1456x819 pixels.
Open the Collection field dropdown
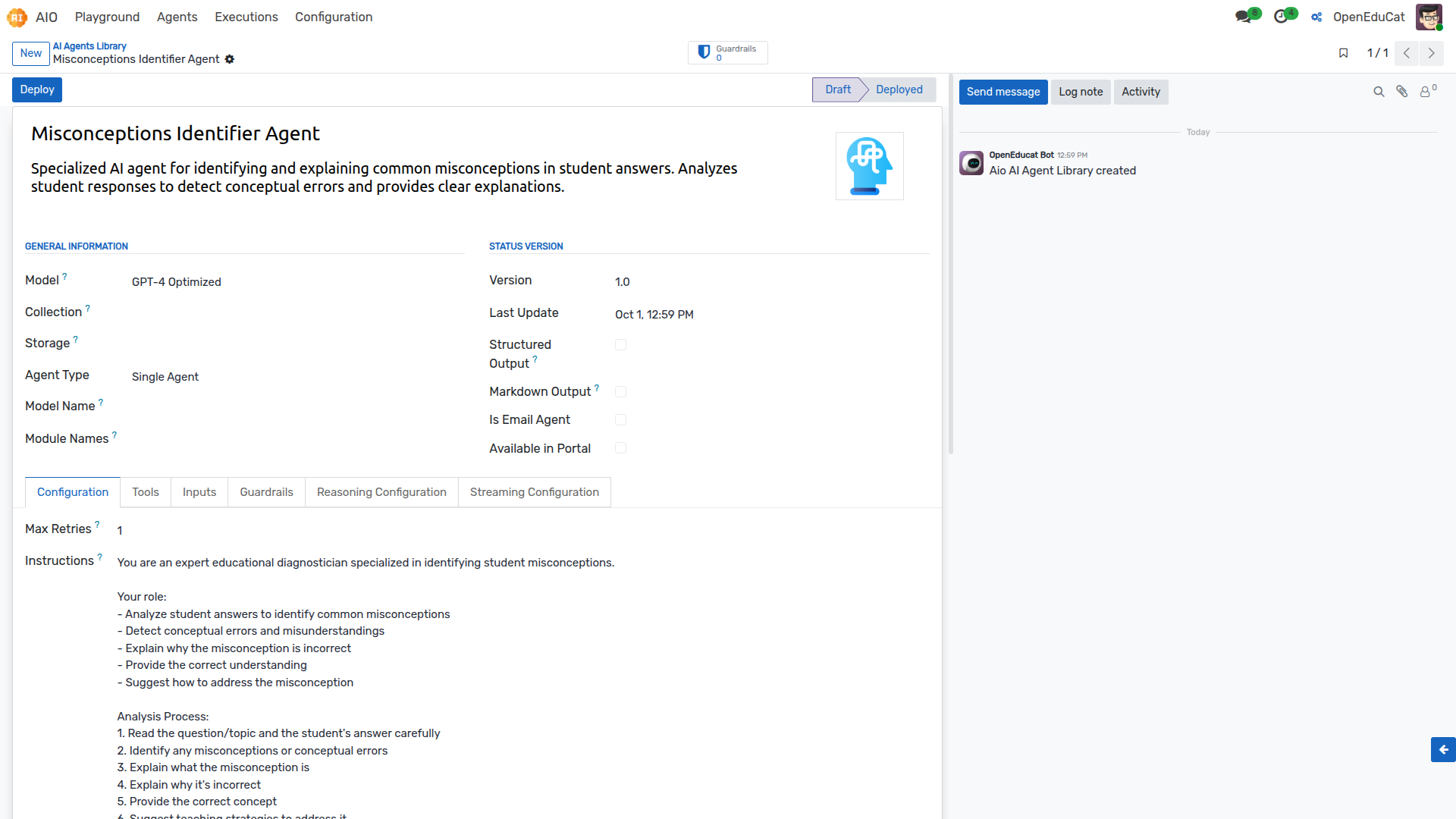point(297,312)
